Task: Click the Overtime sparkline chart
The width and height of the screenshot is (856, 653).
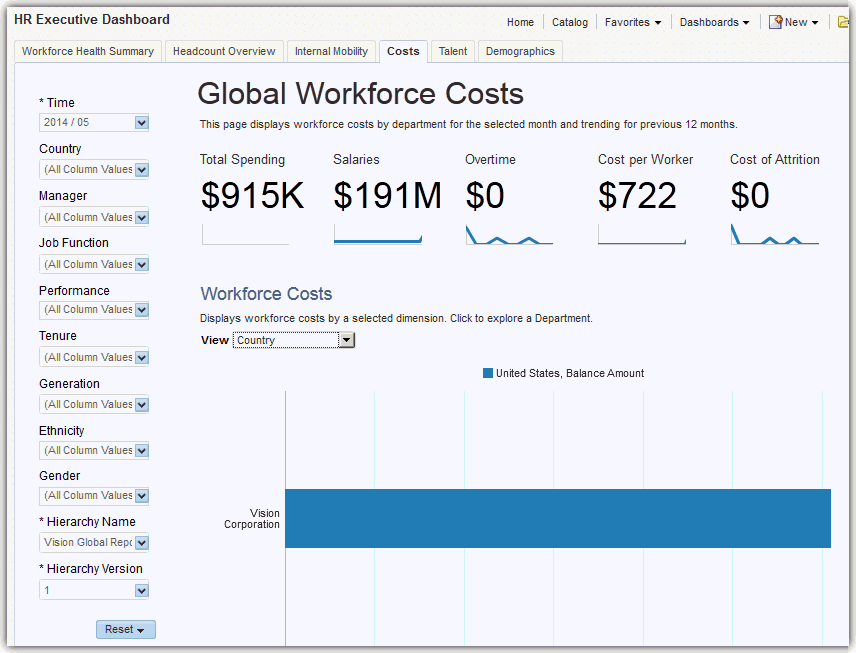Action: coord(509,234)
